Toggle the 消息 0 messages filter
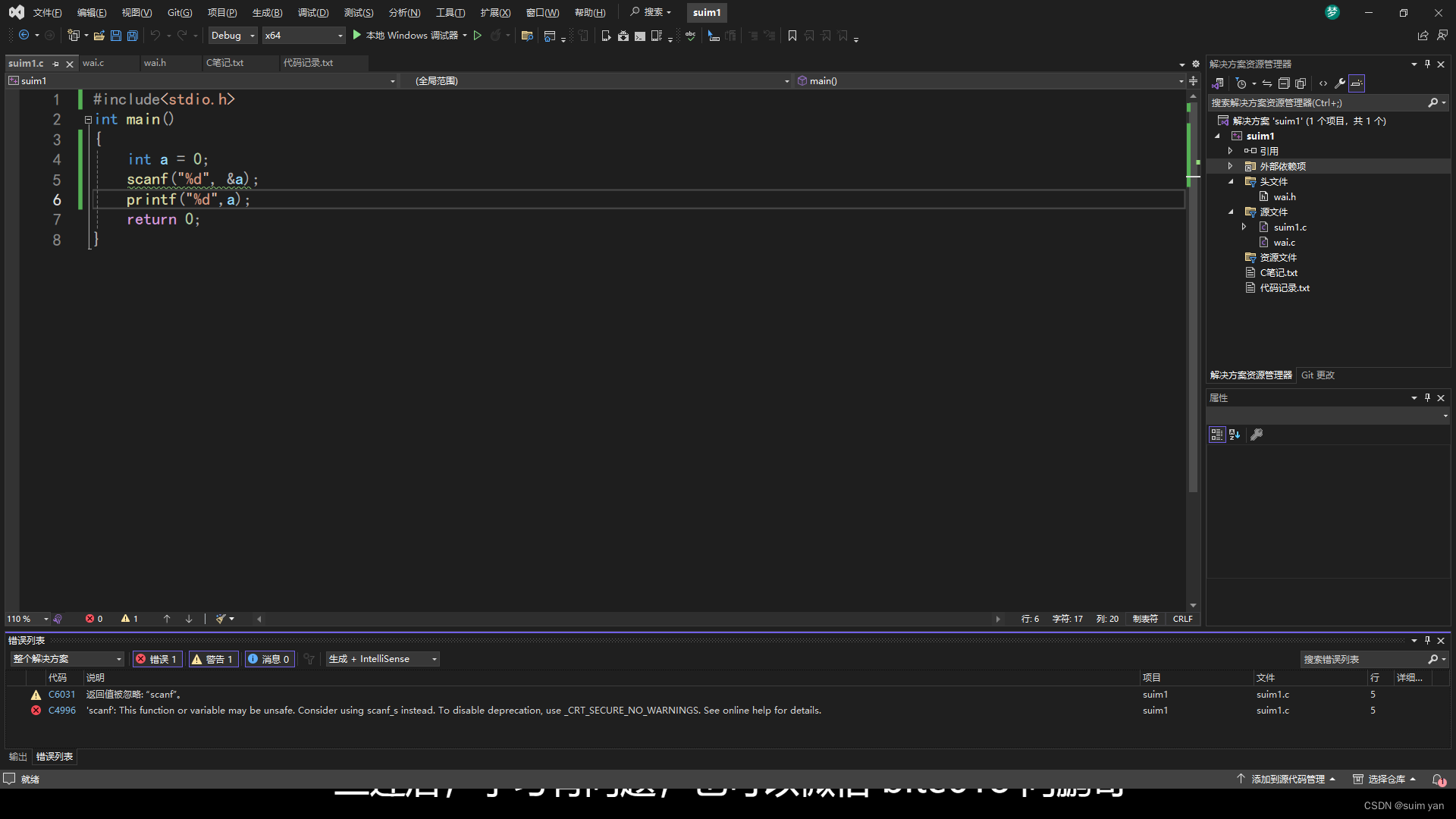 269,659
